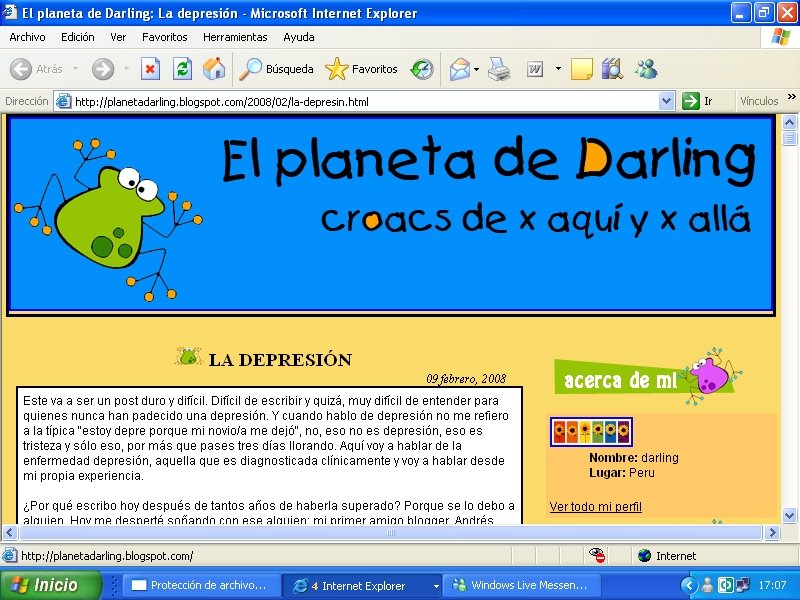800x600 pixels.
Task: Click the vertical scrollbar thumb
Action: click(x=789, y=138)
